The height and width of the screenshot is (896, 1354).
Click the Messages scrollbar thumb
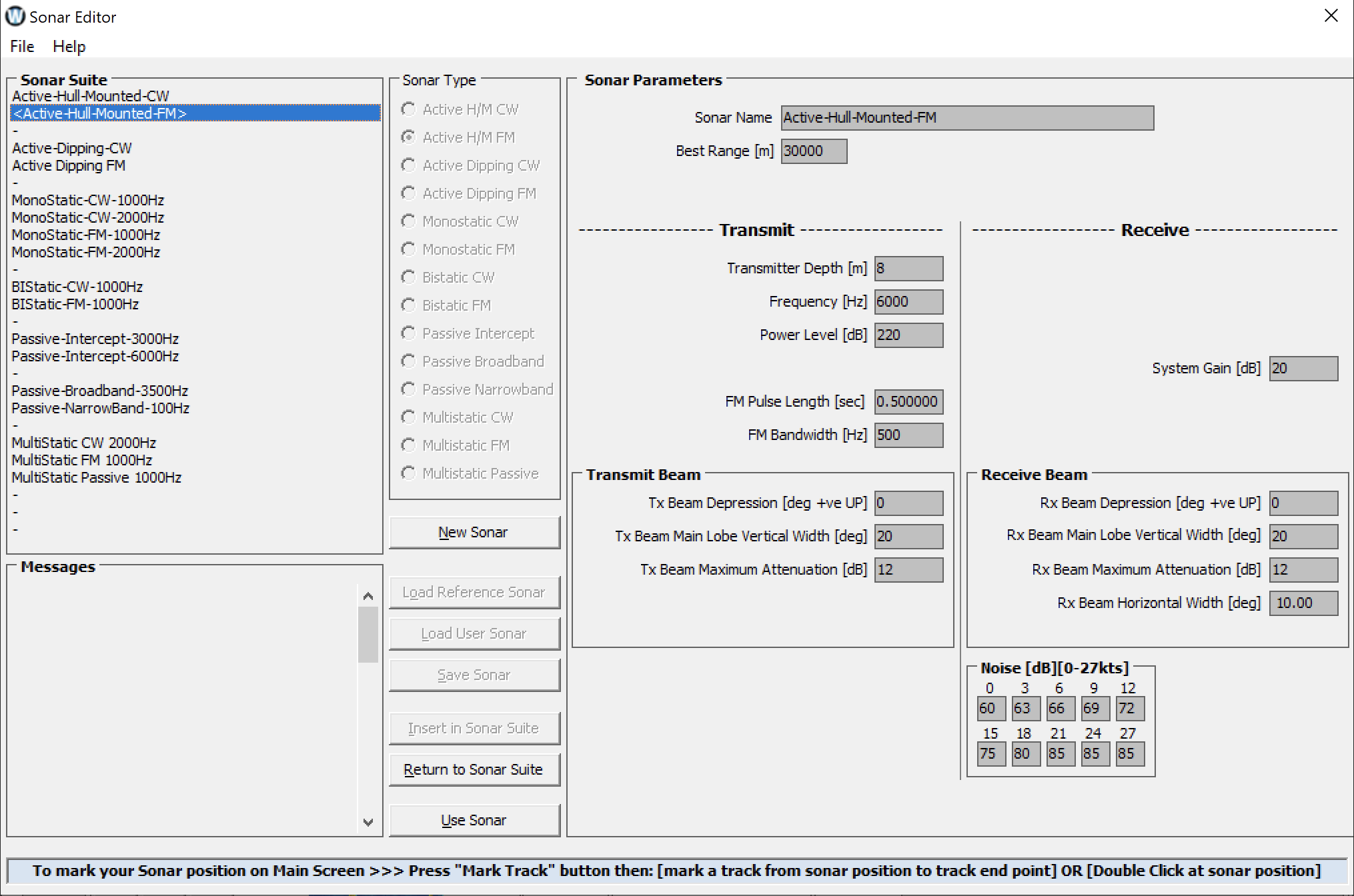368,635
